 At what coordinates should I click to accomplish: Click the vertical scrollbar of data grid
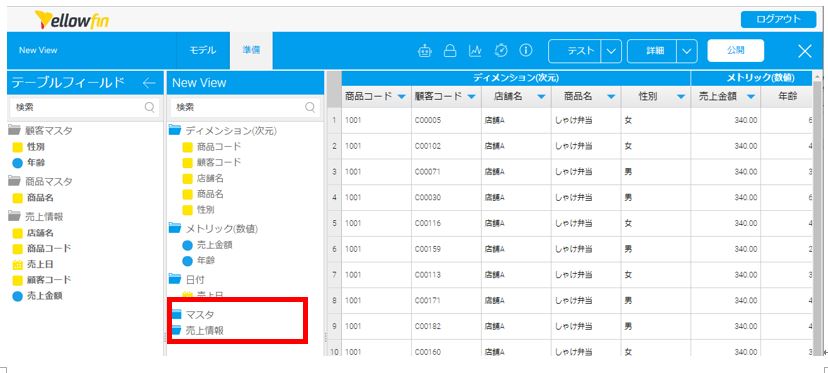817,214
